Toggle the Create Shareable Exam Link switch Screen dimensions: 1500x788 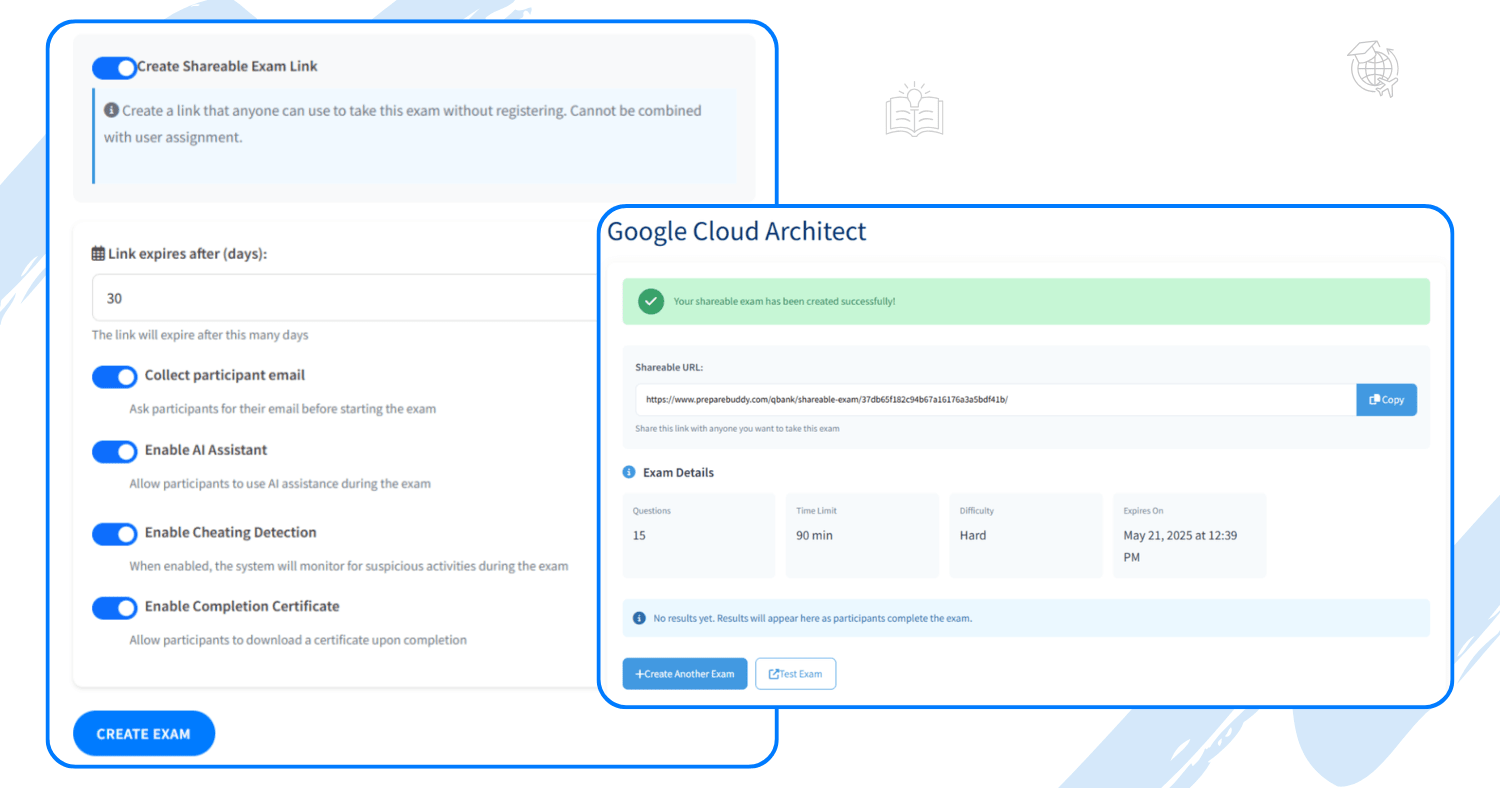point(114,68)
